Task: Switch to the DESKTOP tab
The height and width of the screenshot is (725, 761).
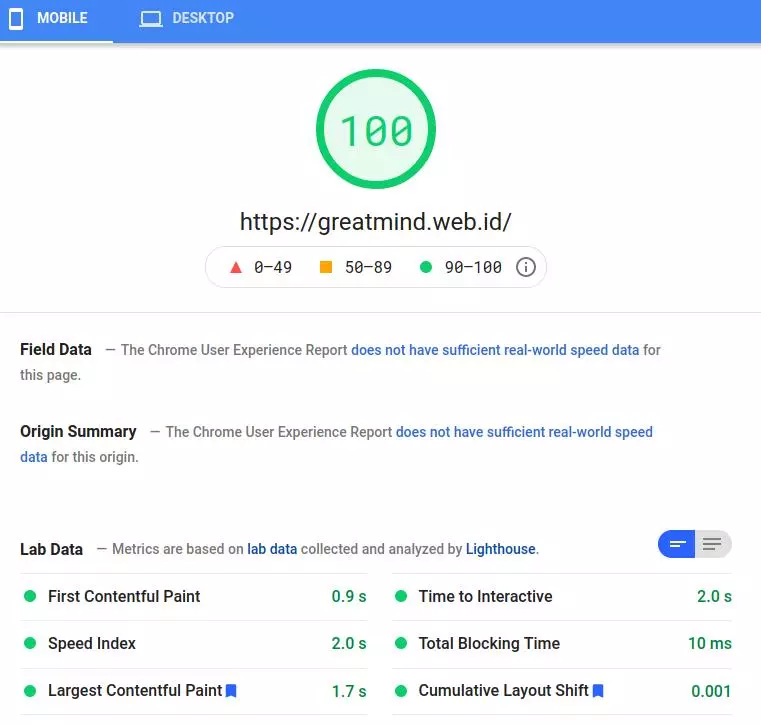Action: point(187,19)
